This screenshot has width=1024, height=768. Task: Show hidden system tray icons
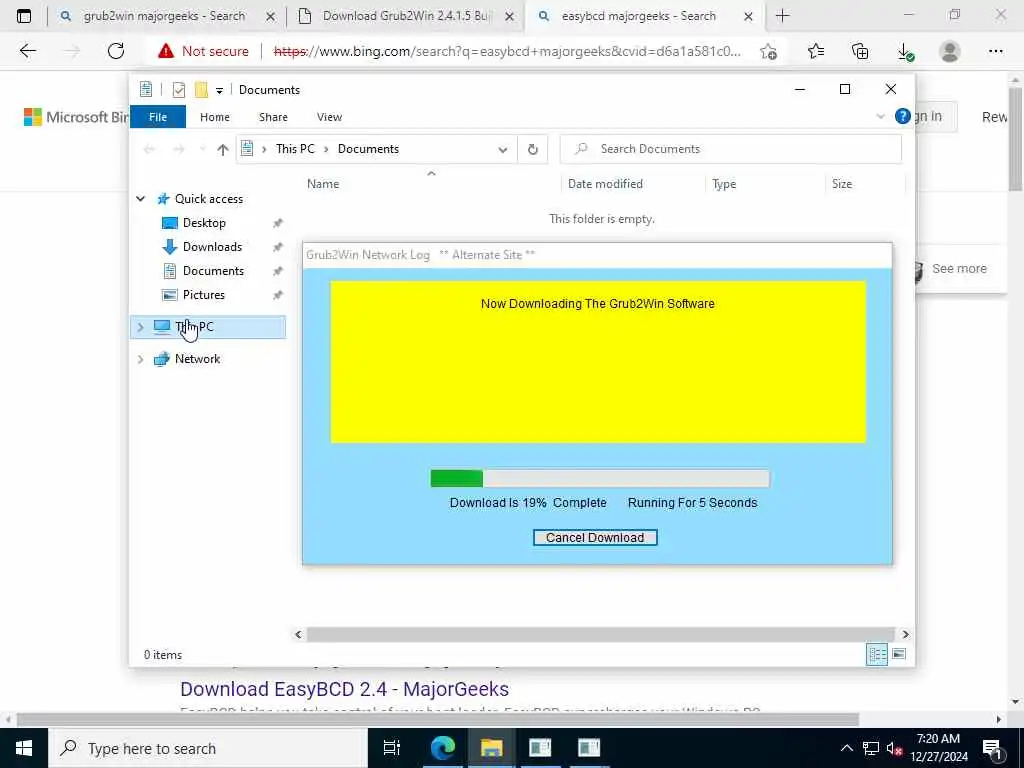[846, 748]
